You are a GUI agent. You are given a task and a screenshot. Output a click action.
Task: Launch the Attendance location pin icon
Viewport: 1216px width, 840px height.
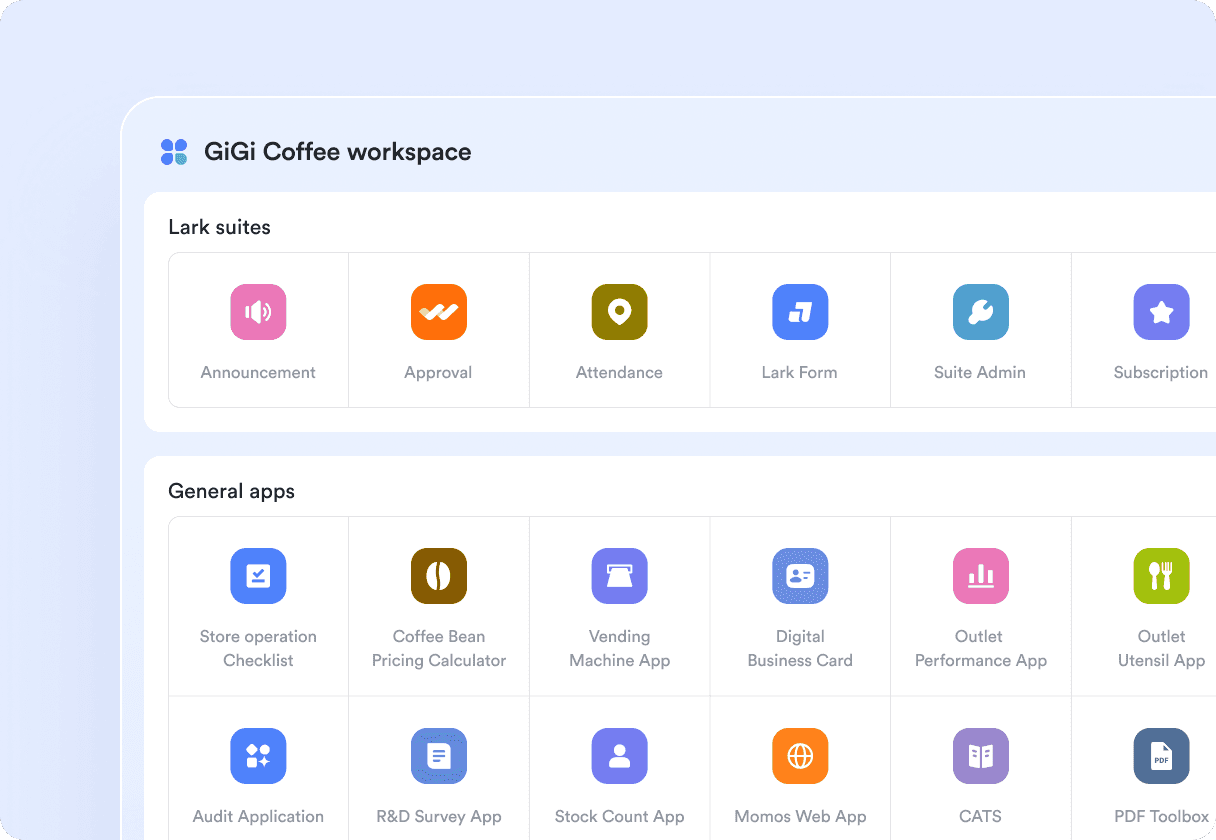pyautogui.click(x=620, y=312)
